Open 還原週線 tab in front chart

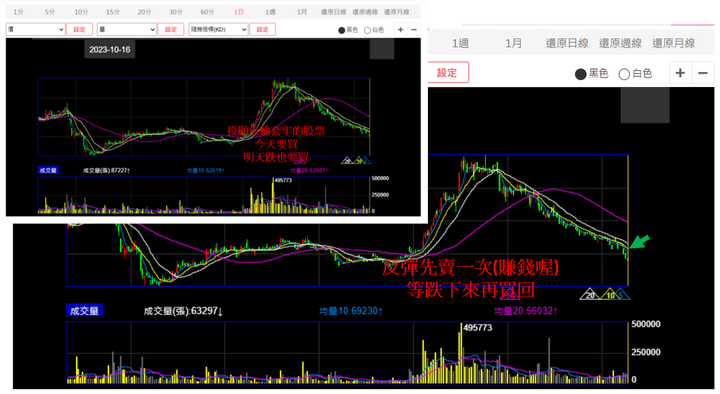365,12
